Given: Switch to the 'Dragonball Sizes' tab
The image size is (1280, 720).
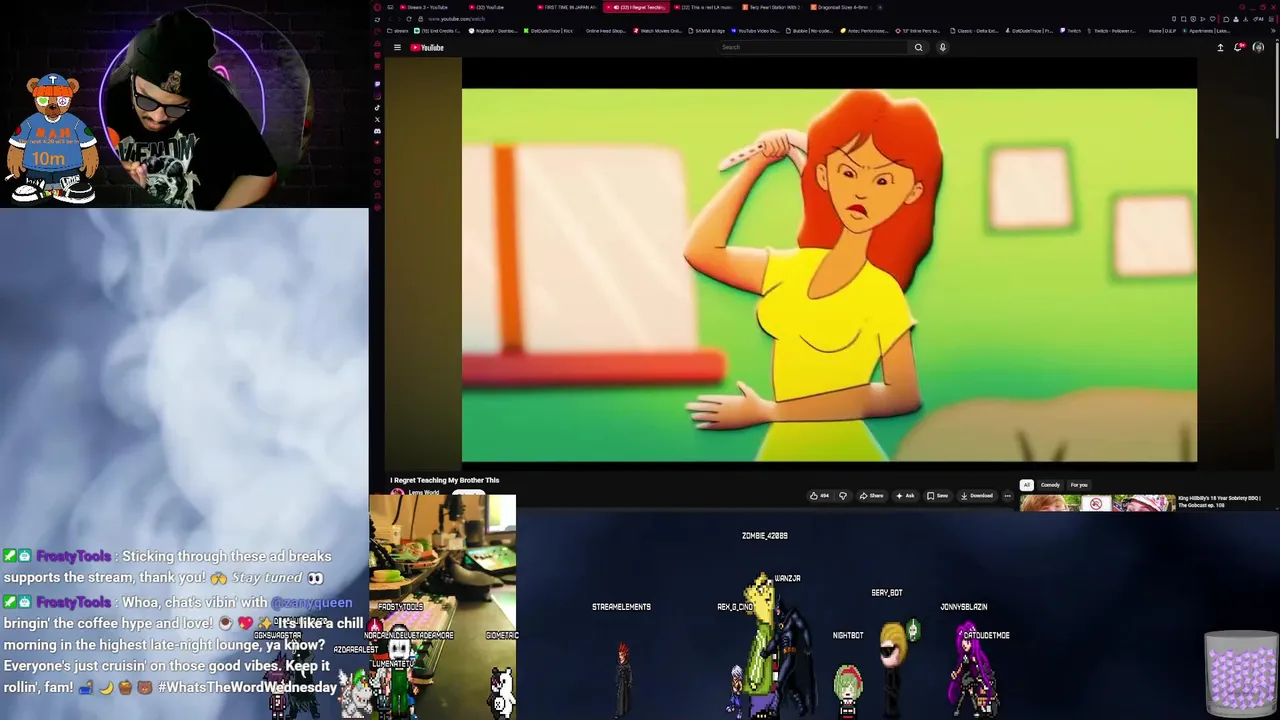Looking at the screenshot, I should click(842, 7).
